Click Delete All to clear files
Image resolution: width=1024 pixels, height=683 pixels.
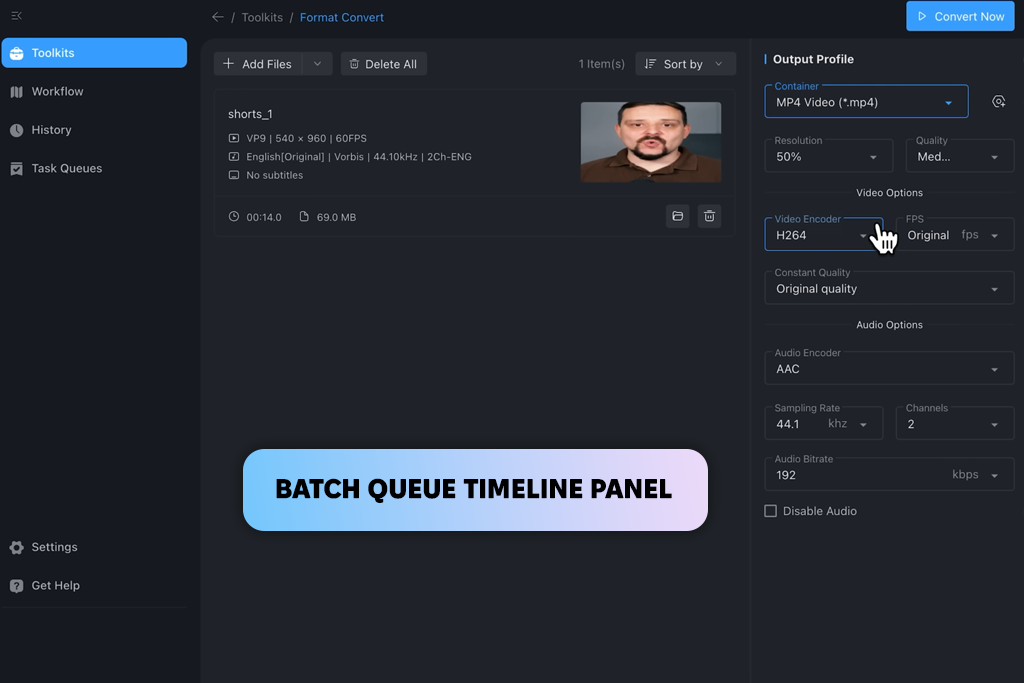(383, 64)
